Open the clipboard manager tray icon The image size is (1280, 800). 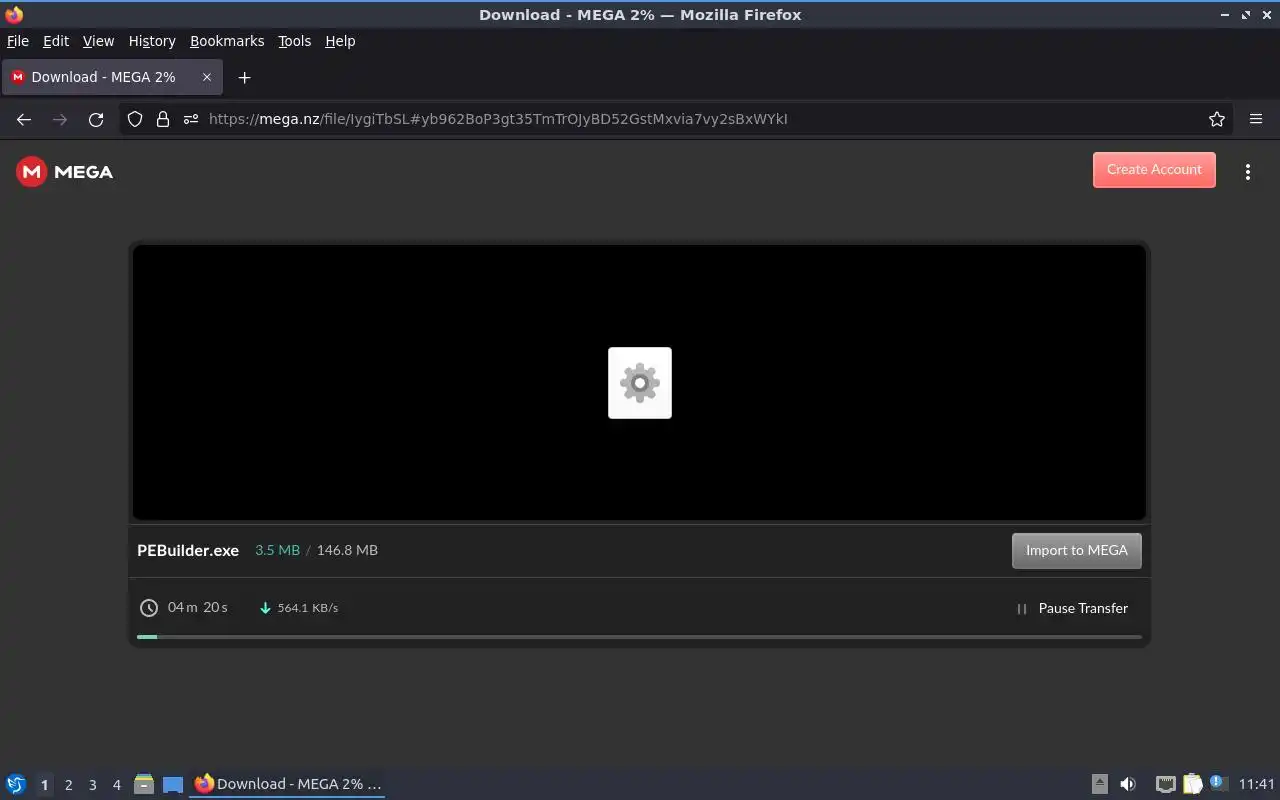pos(1192,784)
